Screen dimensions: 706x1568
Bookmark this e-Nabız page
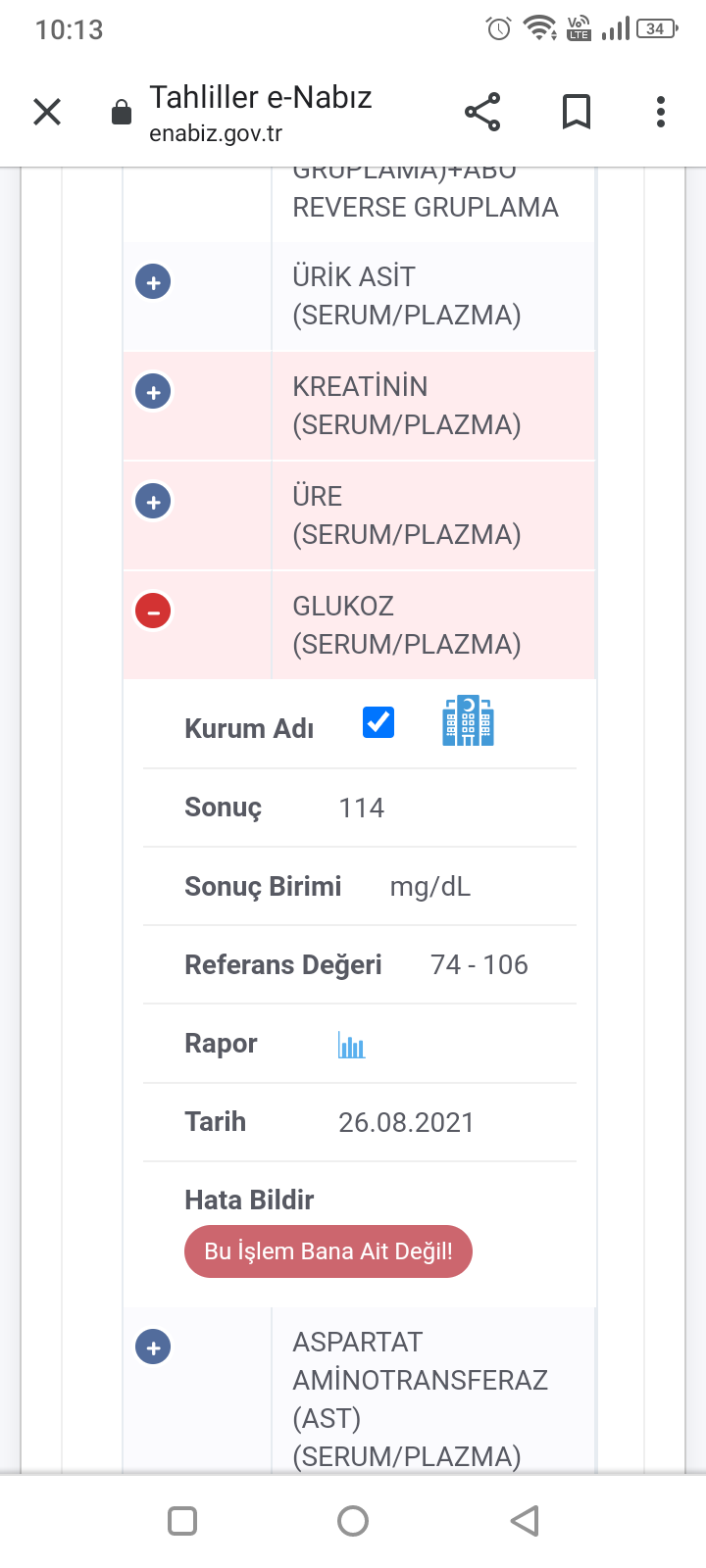[577, 112]
